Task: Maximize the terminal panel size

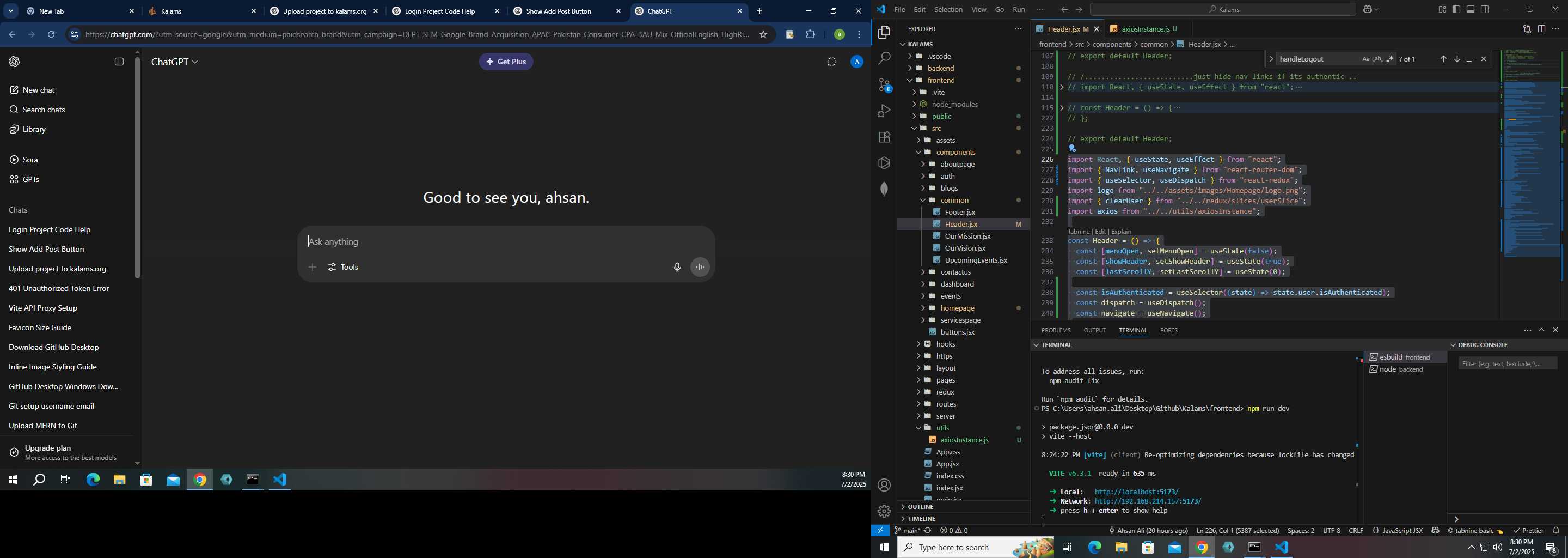Action: click(x=1541, y=330)
